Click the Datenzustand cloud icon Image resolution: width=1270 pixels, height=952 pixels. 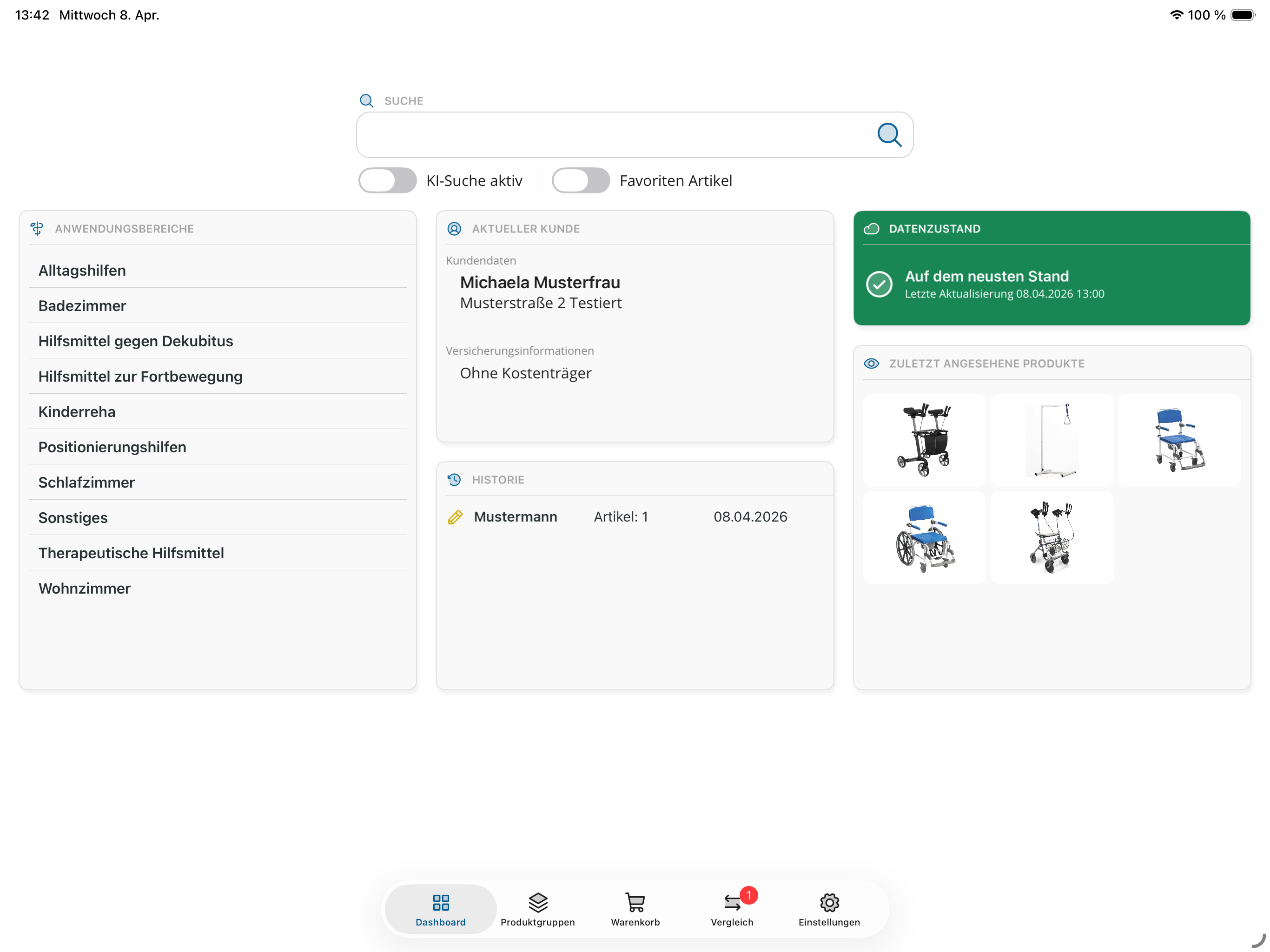click(x=871, y=229)
